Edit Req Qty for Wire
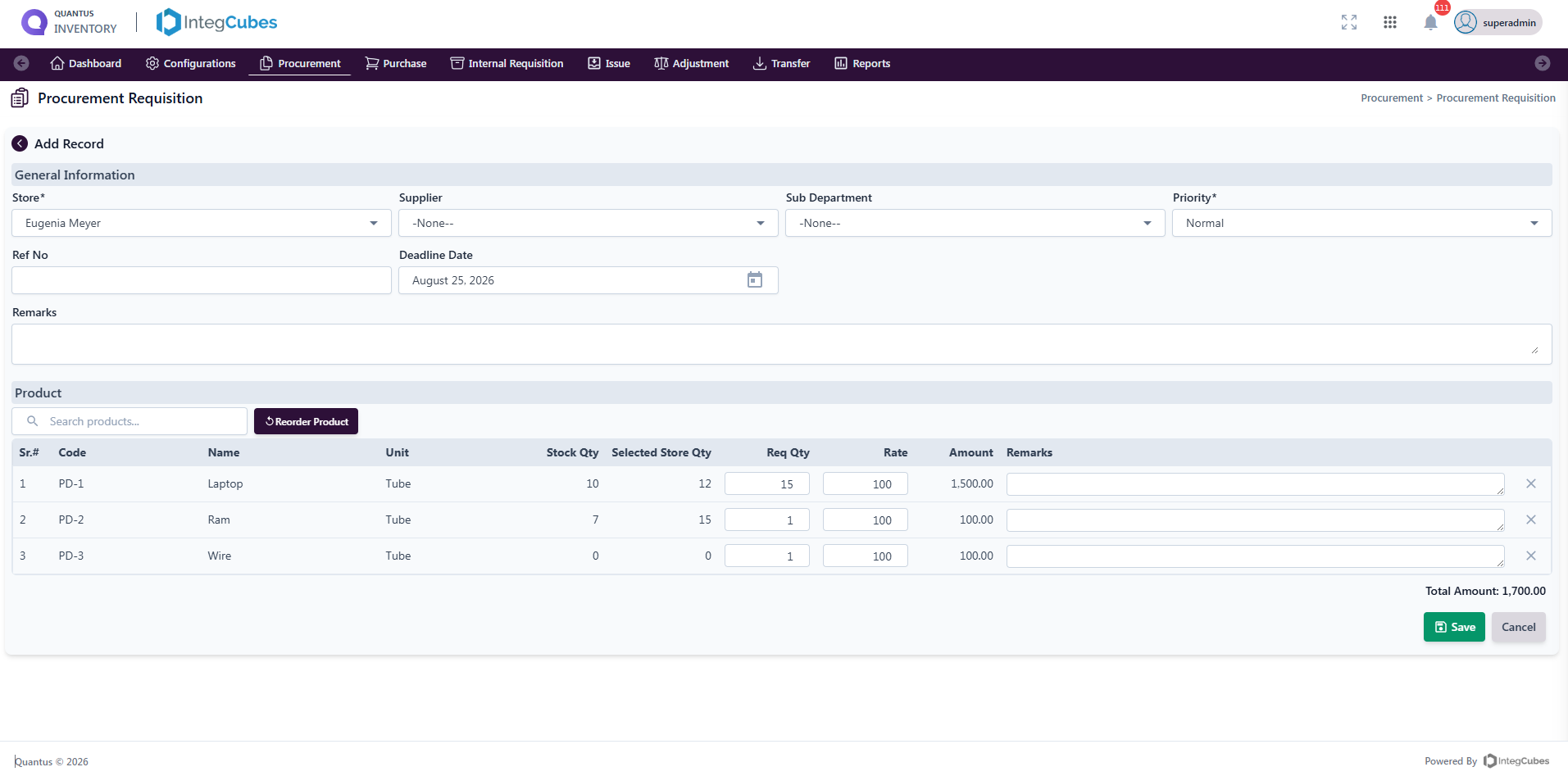The width and height of the screenshot is (1568, 776). pyautogui.click(x=767, y=556)
